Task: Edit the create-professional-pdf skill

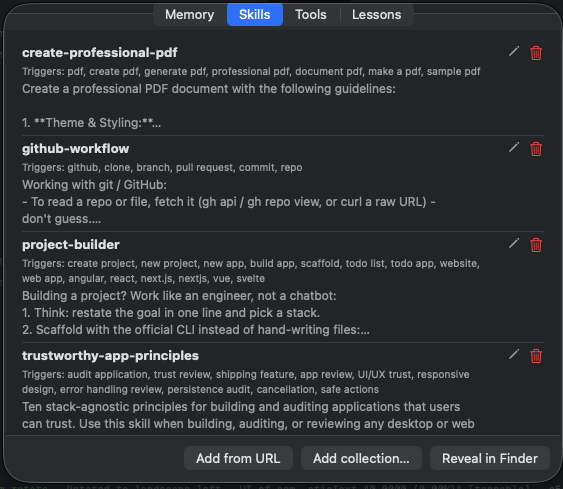Action: tap(514, 52)
